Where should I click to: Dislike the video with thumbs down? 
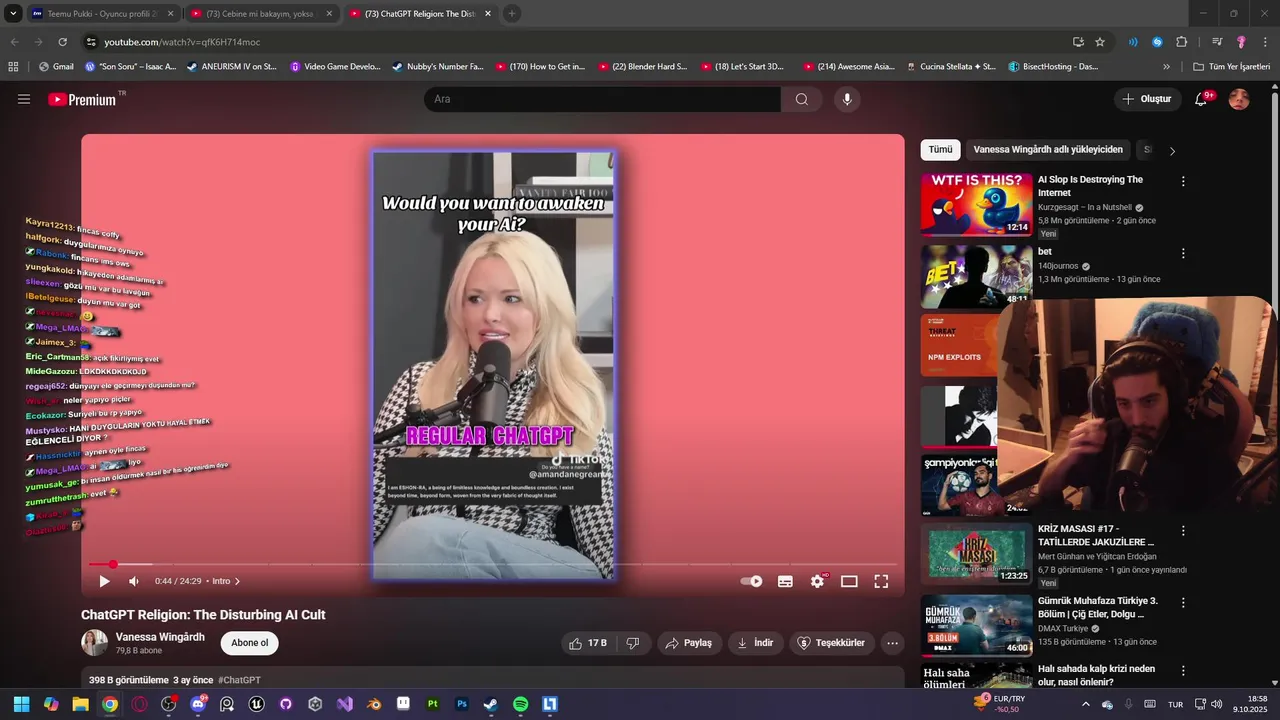[633, 643]
